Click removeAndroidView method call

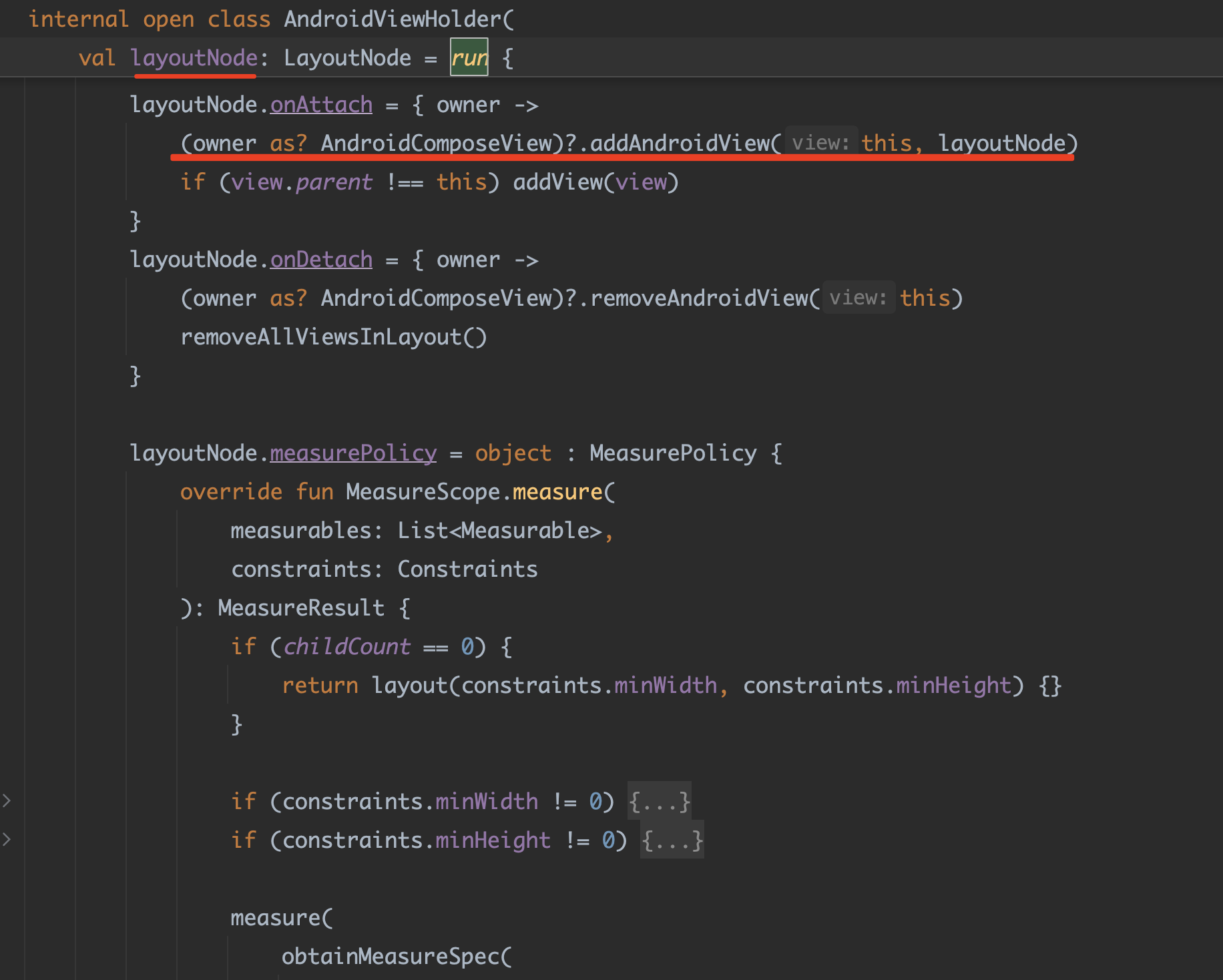699,298
